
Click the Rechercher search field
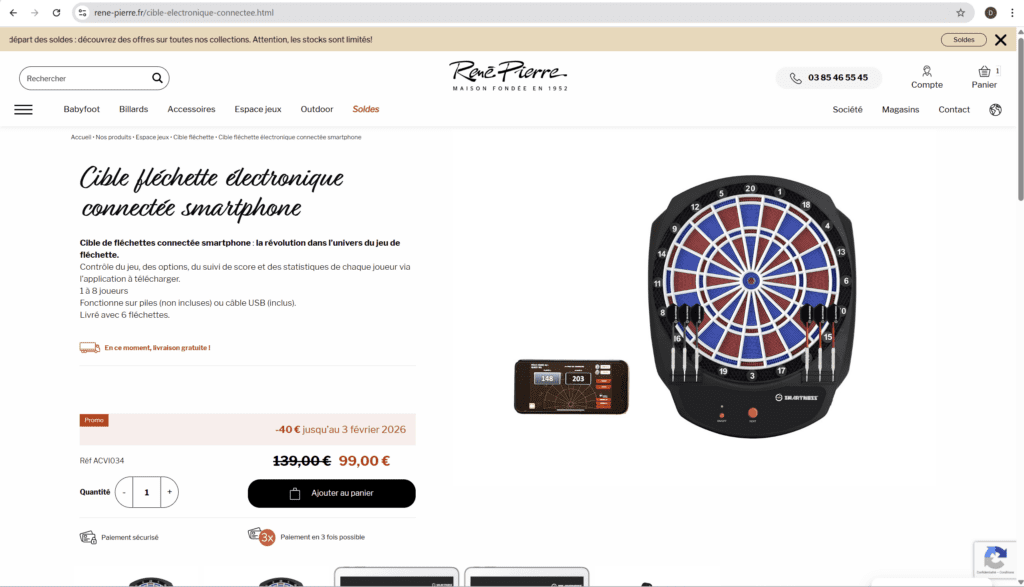coord(86,78)
